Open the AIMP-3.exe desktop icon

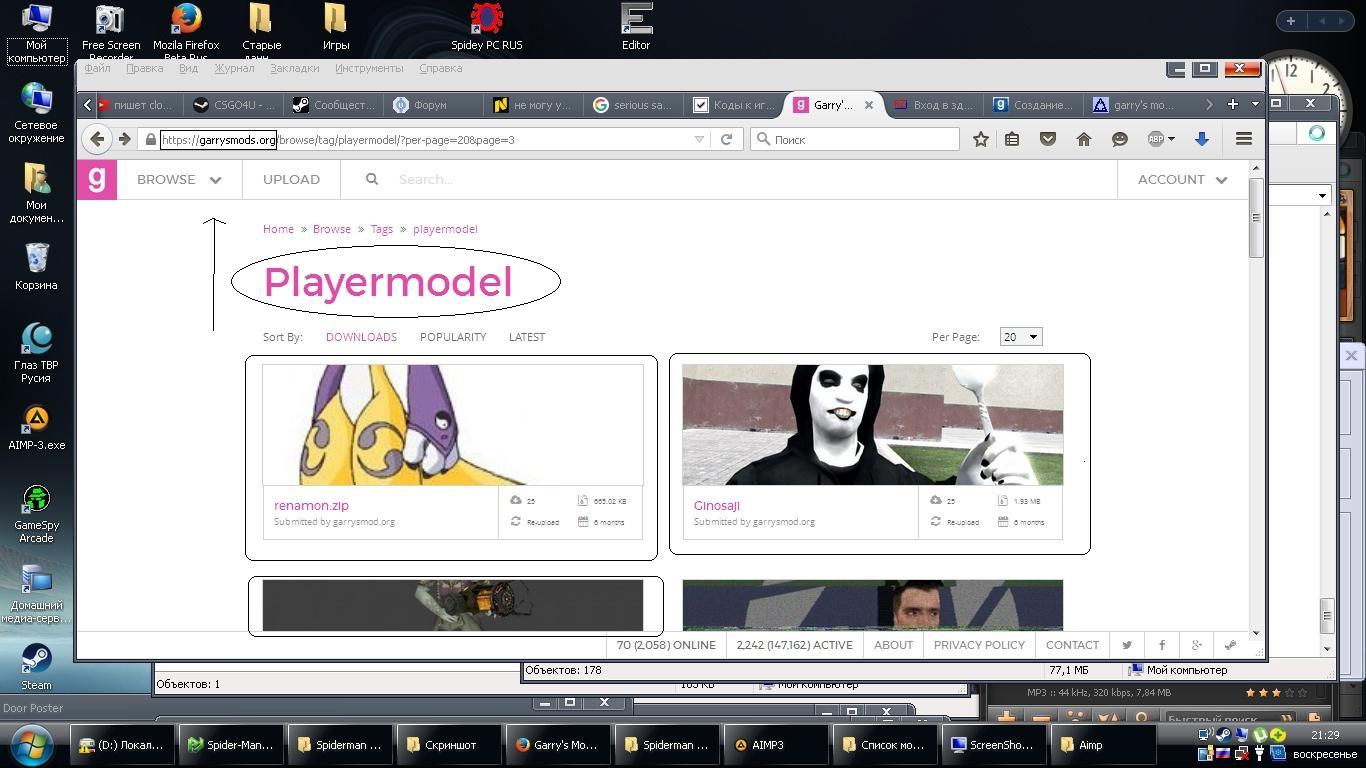[x=36, y=428]
